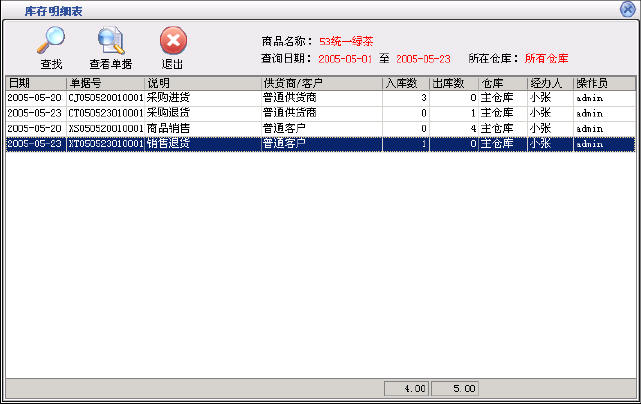
Task: Click the 所有仓库 warehouse value
Action: point(546,59)
